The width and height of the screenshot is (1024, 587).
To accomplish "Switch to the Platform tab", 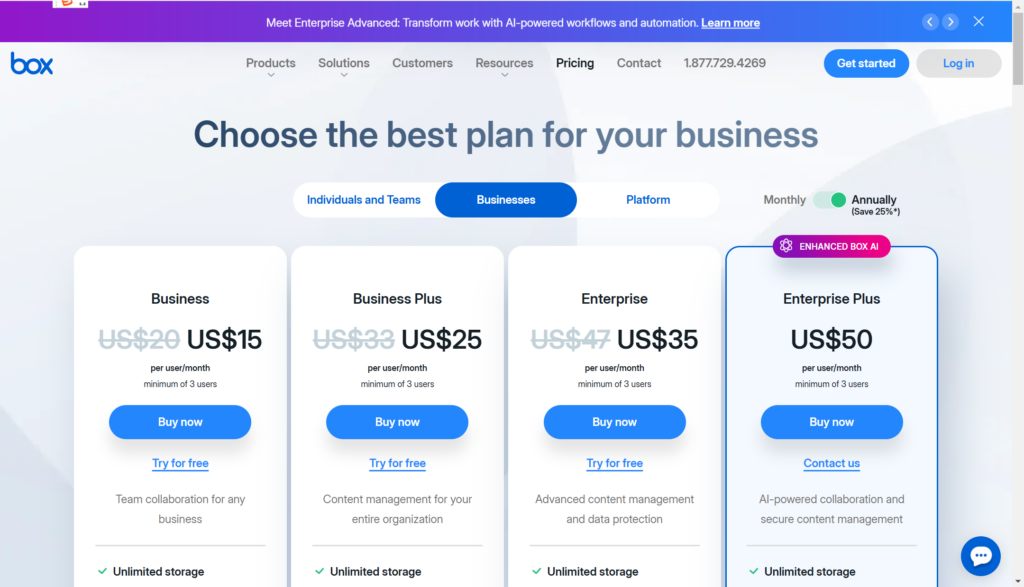I will (x=648, y=200).
